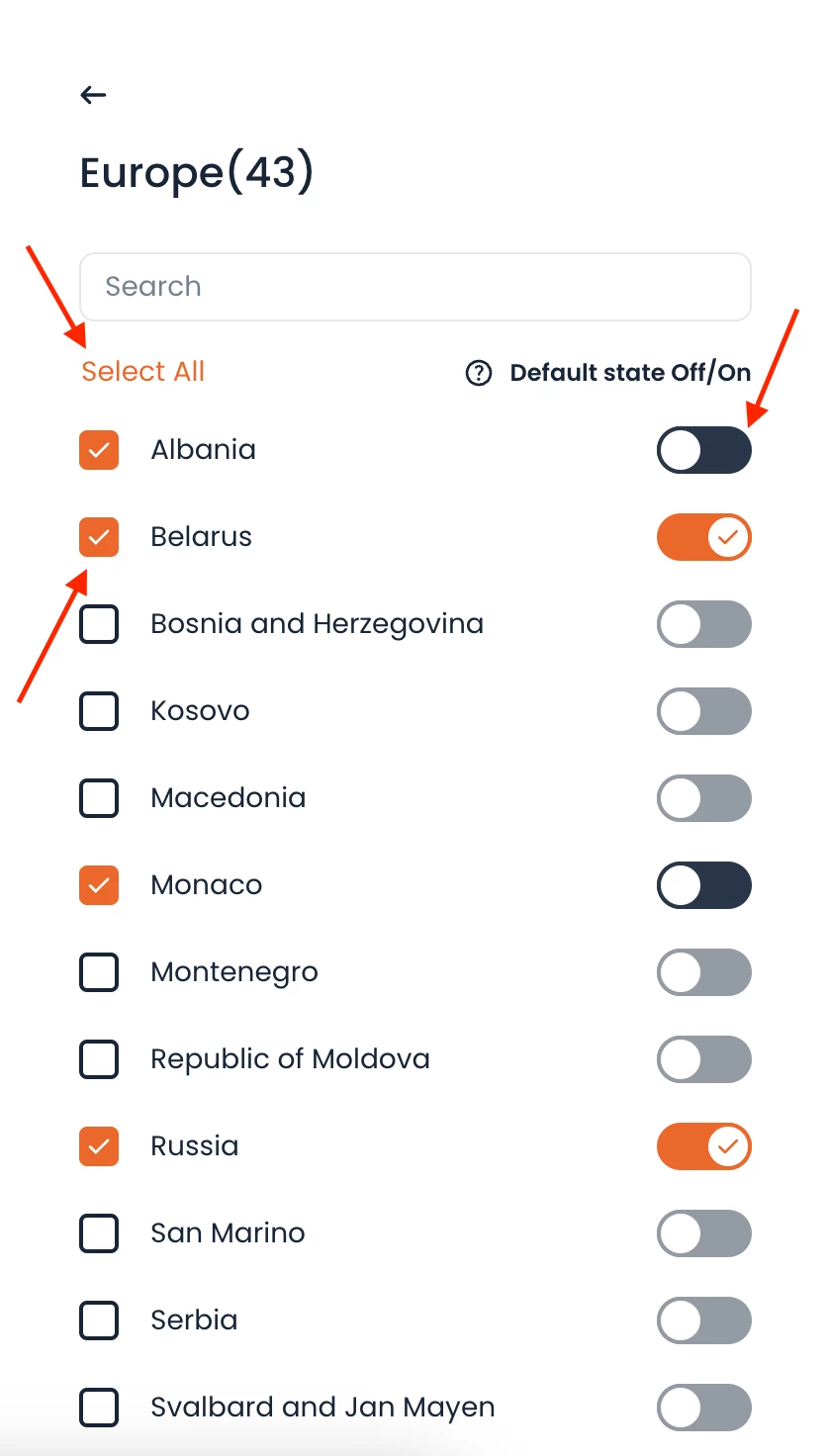The height and width of the screenshot is (1456, 827).
Task: Turn off Belarus default state toggle
Action: 703,537
